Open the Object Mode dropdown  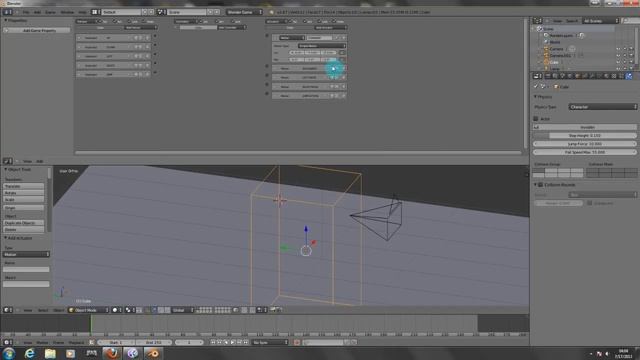click(x=89, y=310)
